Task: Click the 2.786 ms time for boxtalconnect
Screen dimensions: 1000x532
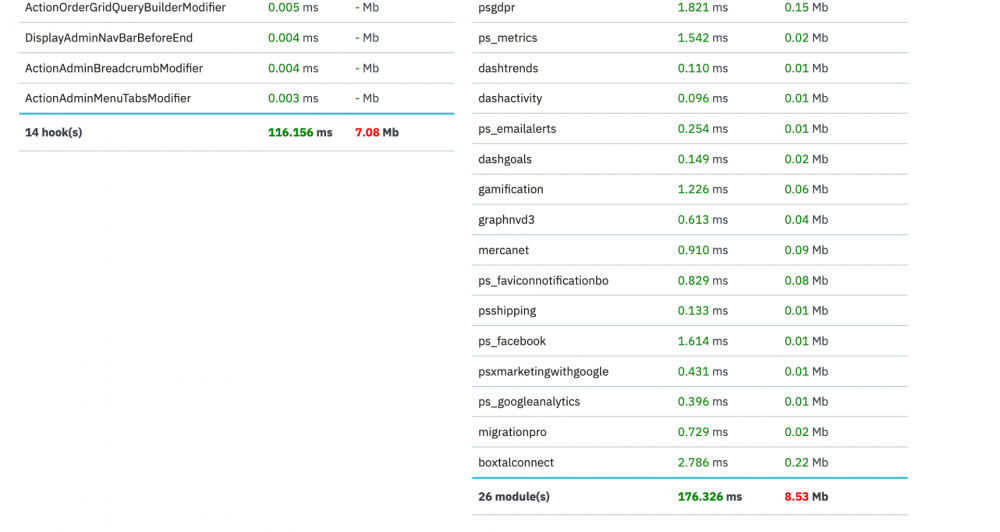Action: click(703, 462)
